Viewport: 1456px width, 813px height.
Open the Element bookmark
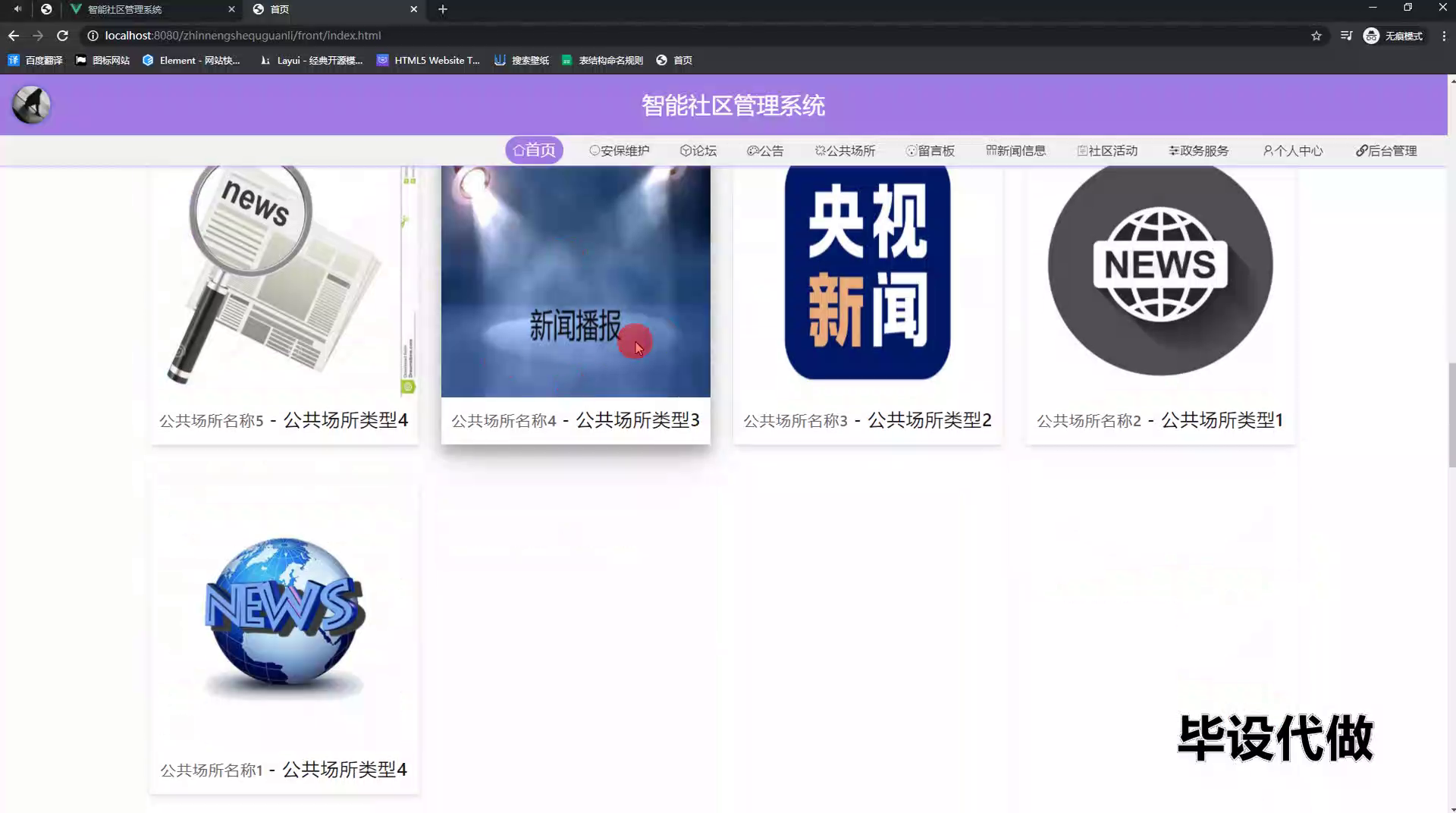tap(191, 61)
